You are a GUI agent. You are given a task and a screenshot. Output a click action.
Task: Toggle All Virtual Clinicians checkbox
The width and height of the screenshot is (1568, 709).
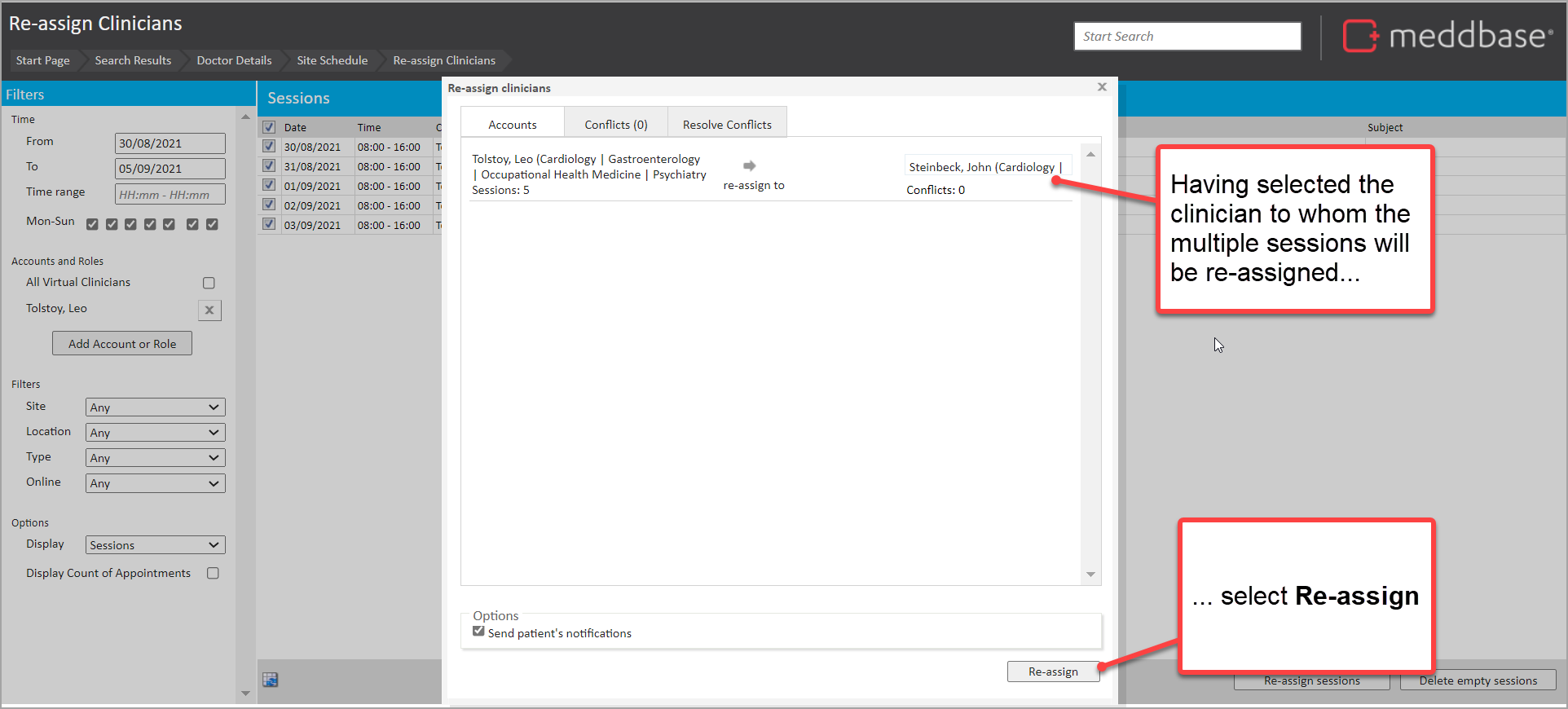[209, 283]
